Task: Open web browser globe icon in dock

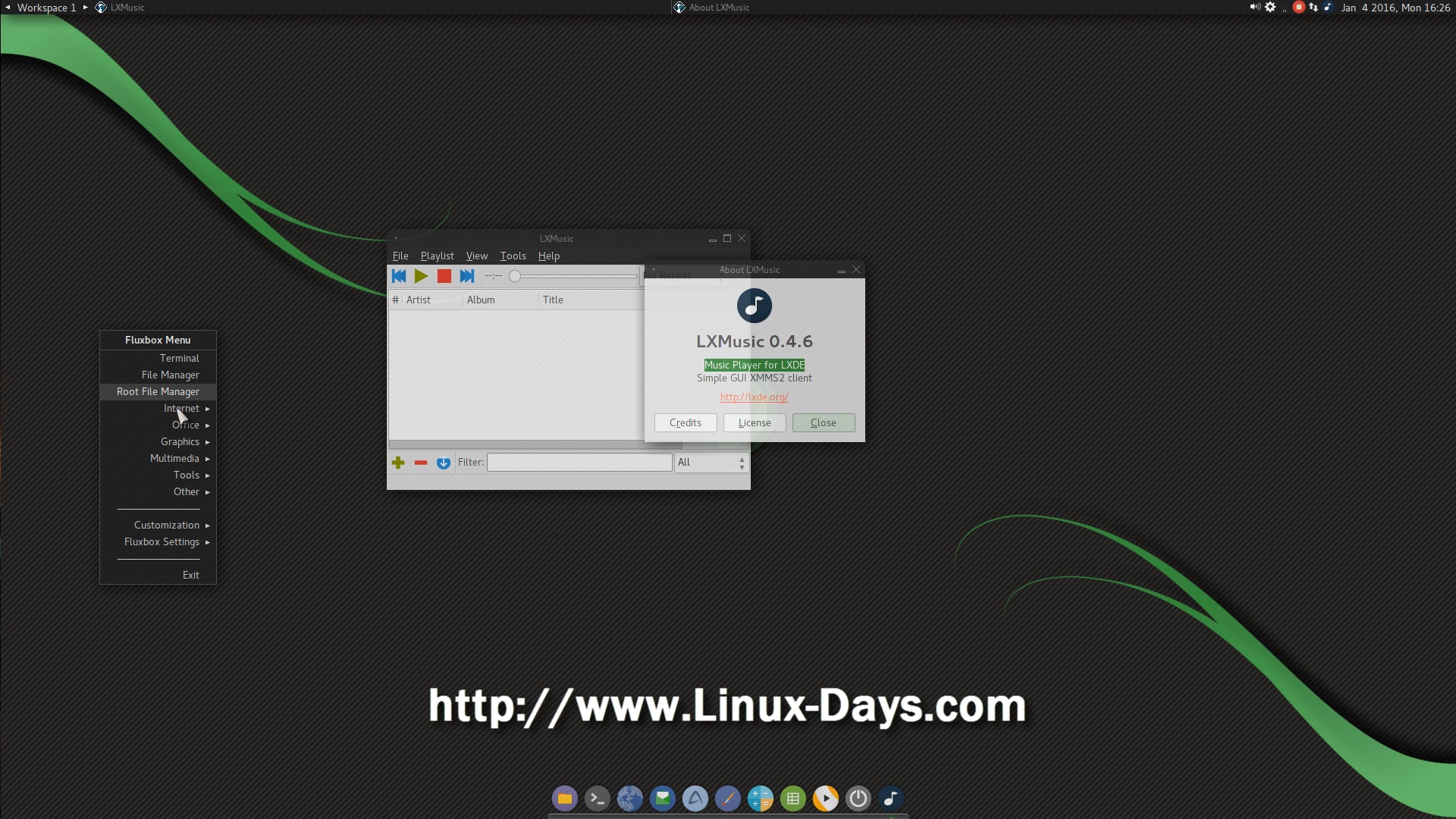Action: 630,799
